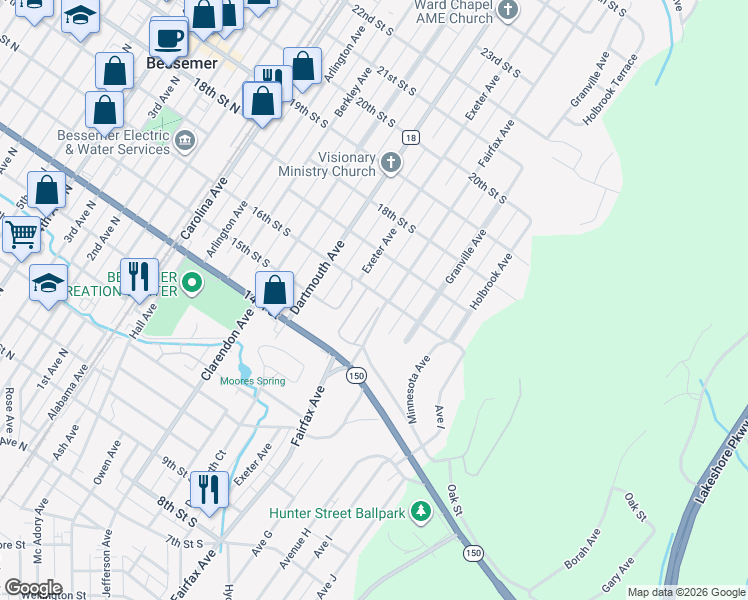Click the Hunter Street Ballpark tree icon
The height and width of the screenshot is (600, 748).
tap(421, 512)
